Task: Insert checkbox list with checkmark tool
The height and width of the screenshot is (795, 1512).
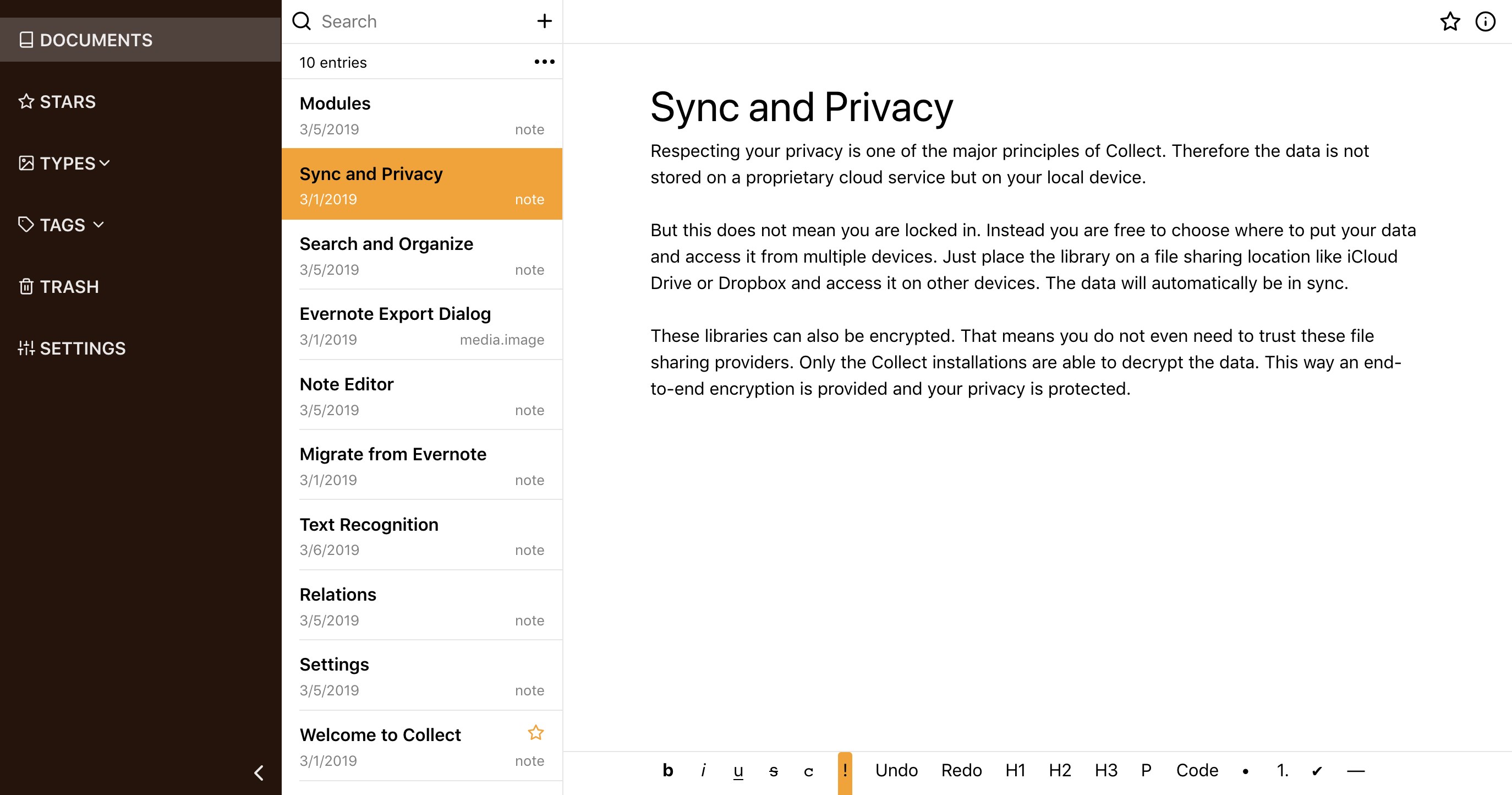Action: coord(1317,771)
